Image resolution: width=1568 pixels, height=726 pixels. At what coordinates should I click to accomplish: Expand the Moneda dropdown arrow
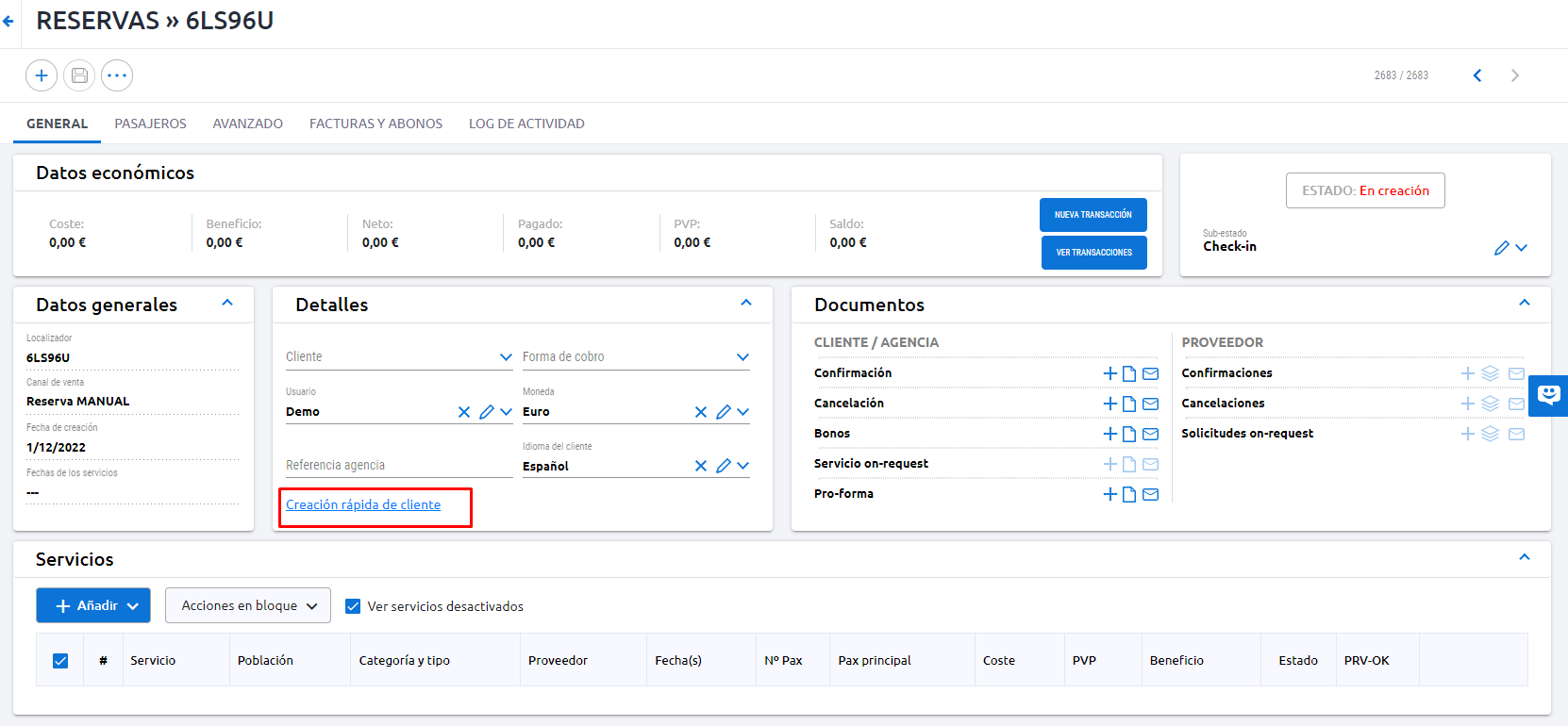pyautogui.click(x=743, y=412)
